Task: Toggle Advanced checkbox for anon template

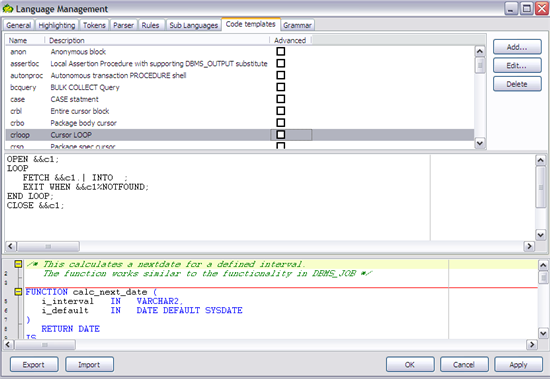Action: (281, 51)
